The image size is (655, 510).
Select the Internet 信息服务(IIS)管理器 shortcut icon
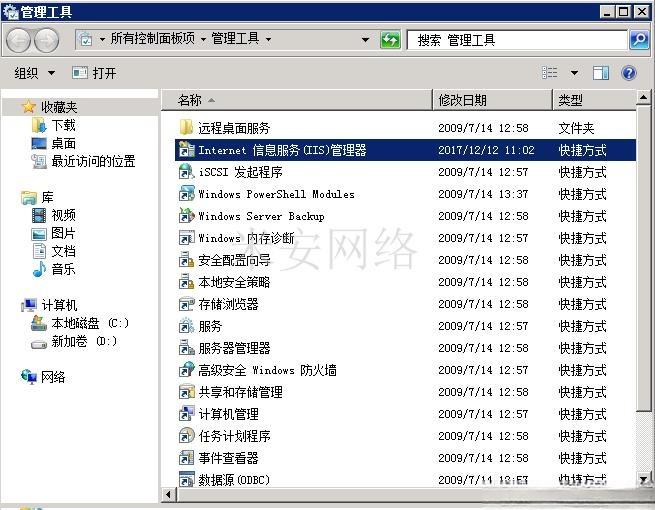pyautogui.click(x=186, y=150)
